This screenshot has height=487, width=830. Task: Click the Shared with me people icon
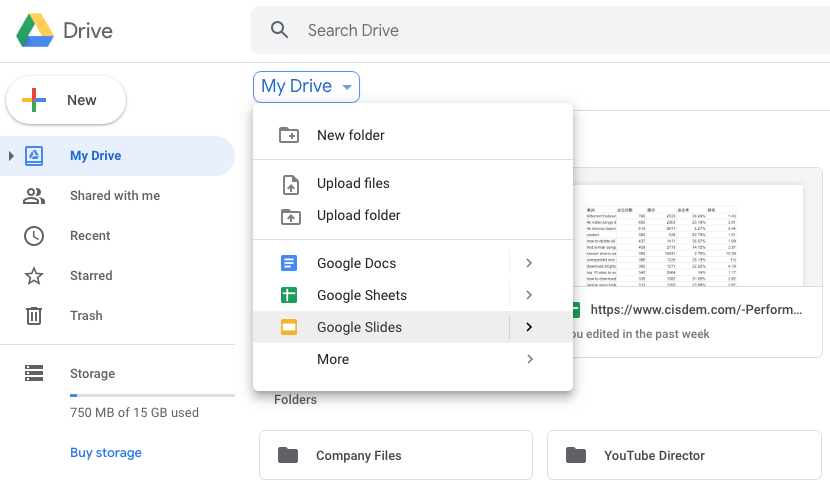click(x=34, y=196)
